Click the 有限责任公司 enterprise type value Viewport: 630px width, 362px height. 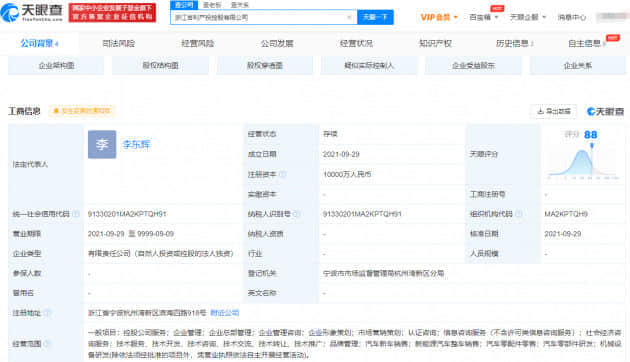click(161, 254)
